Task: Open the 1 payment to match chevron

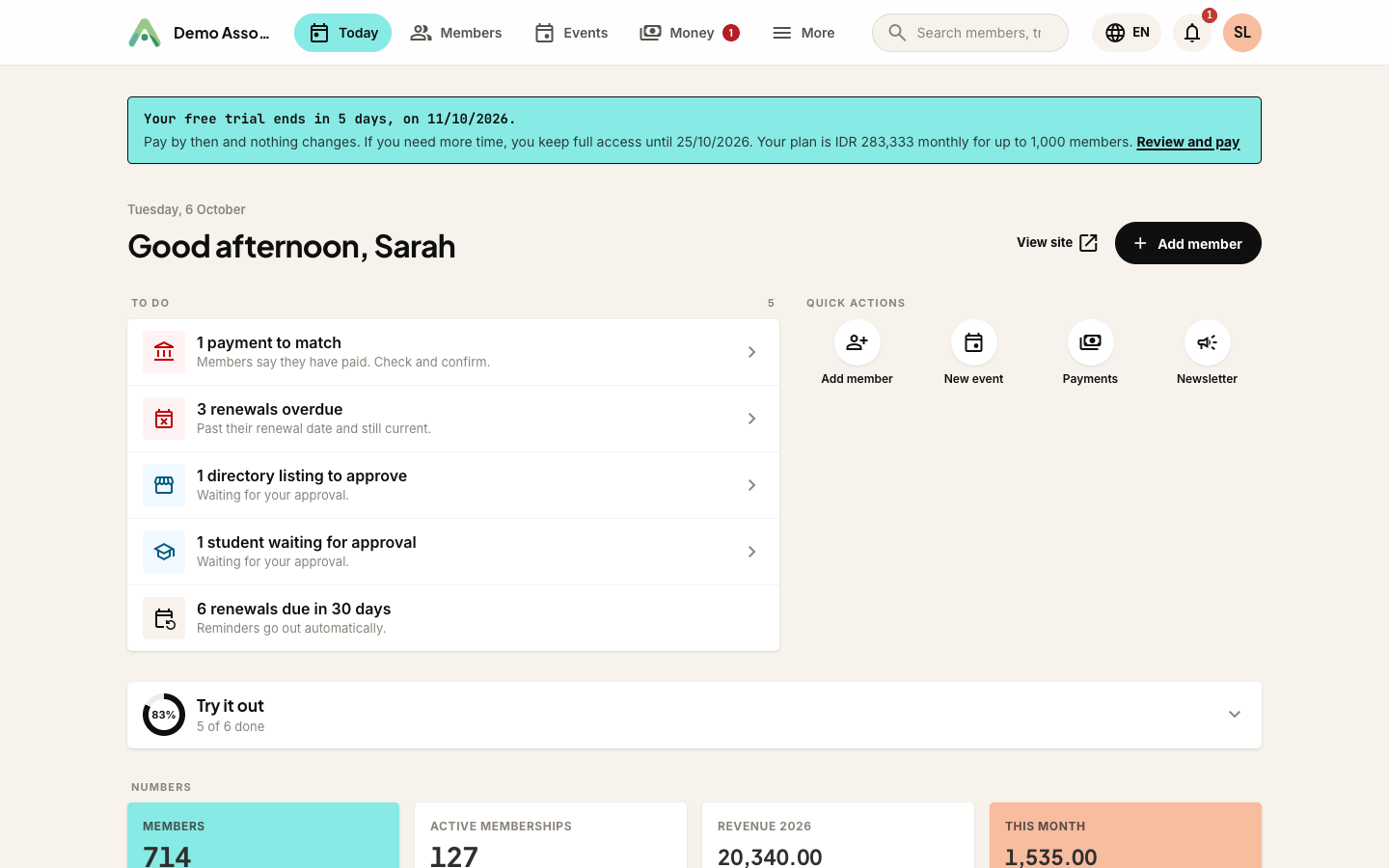Action: [751, 352]
